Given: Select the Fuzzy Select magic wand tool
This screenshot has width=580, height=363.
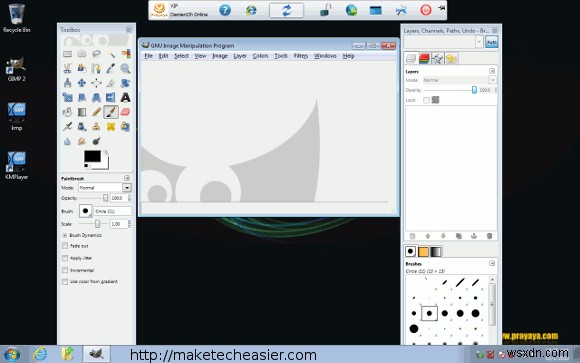Looking at the screenshot, I should [x=111, y=54].
